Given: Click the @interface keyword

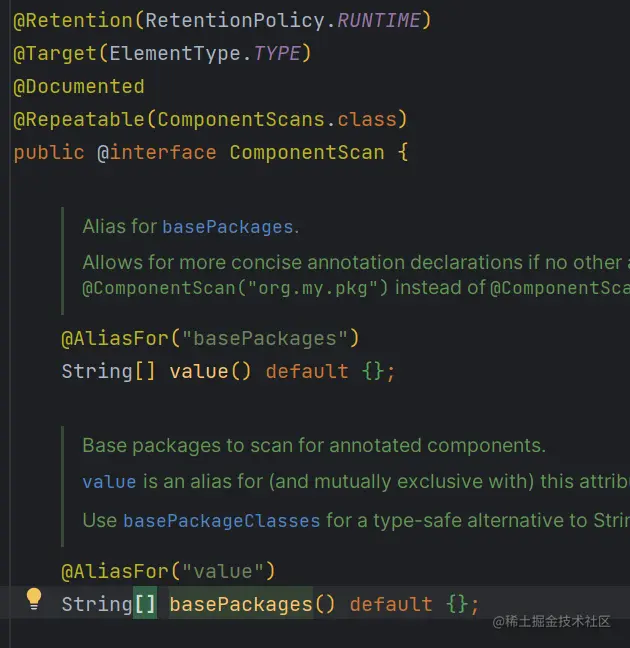Looking at the screenshot, I should (157, 153).
